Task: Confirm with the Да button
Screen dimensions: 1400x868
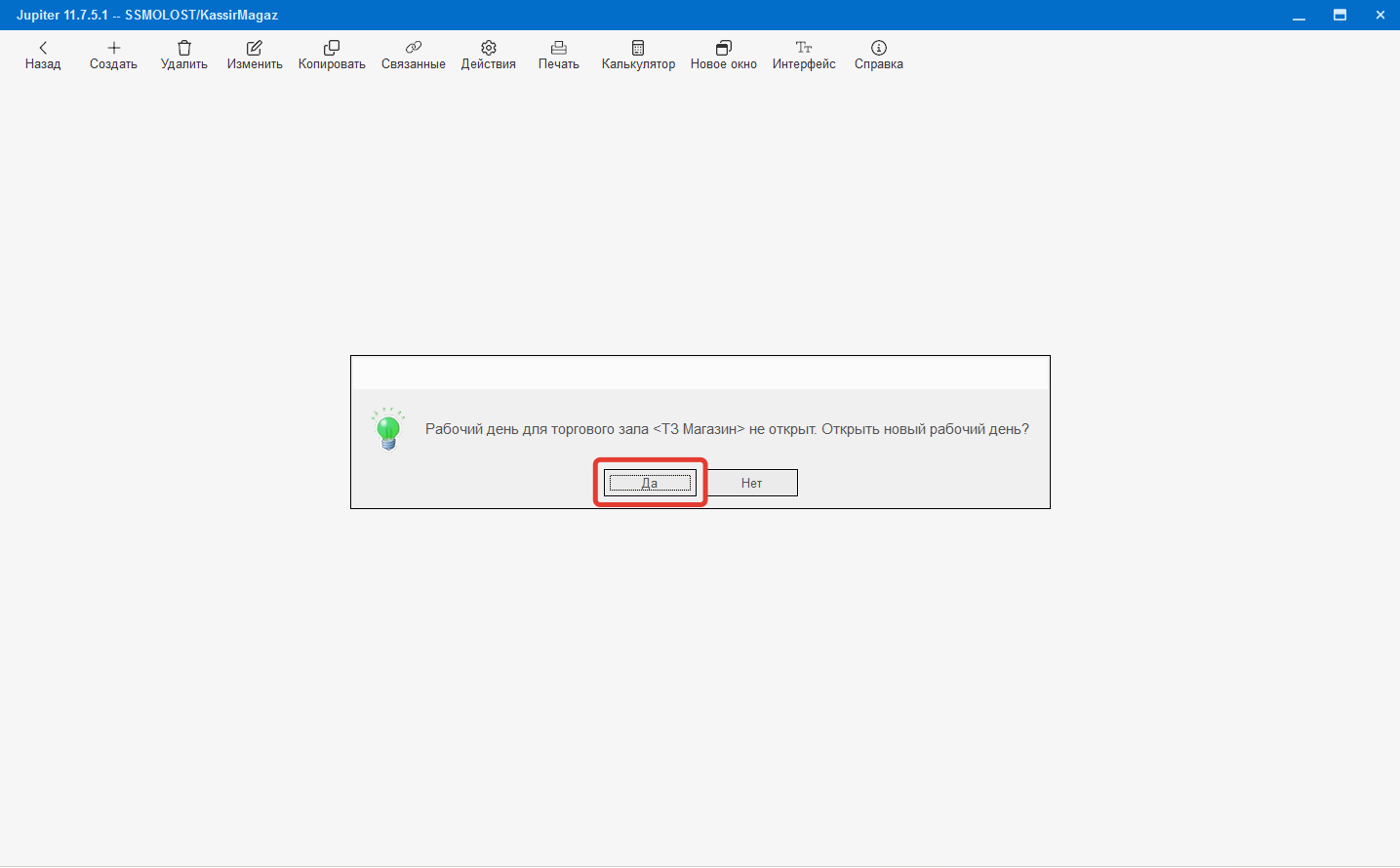Action: tap(650, 483)
